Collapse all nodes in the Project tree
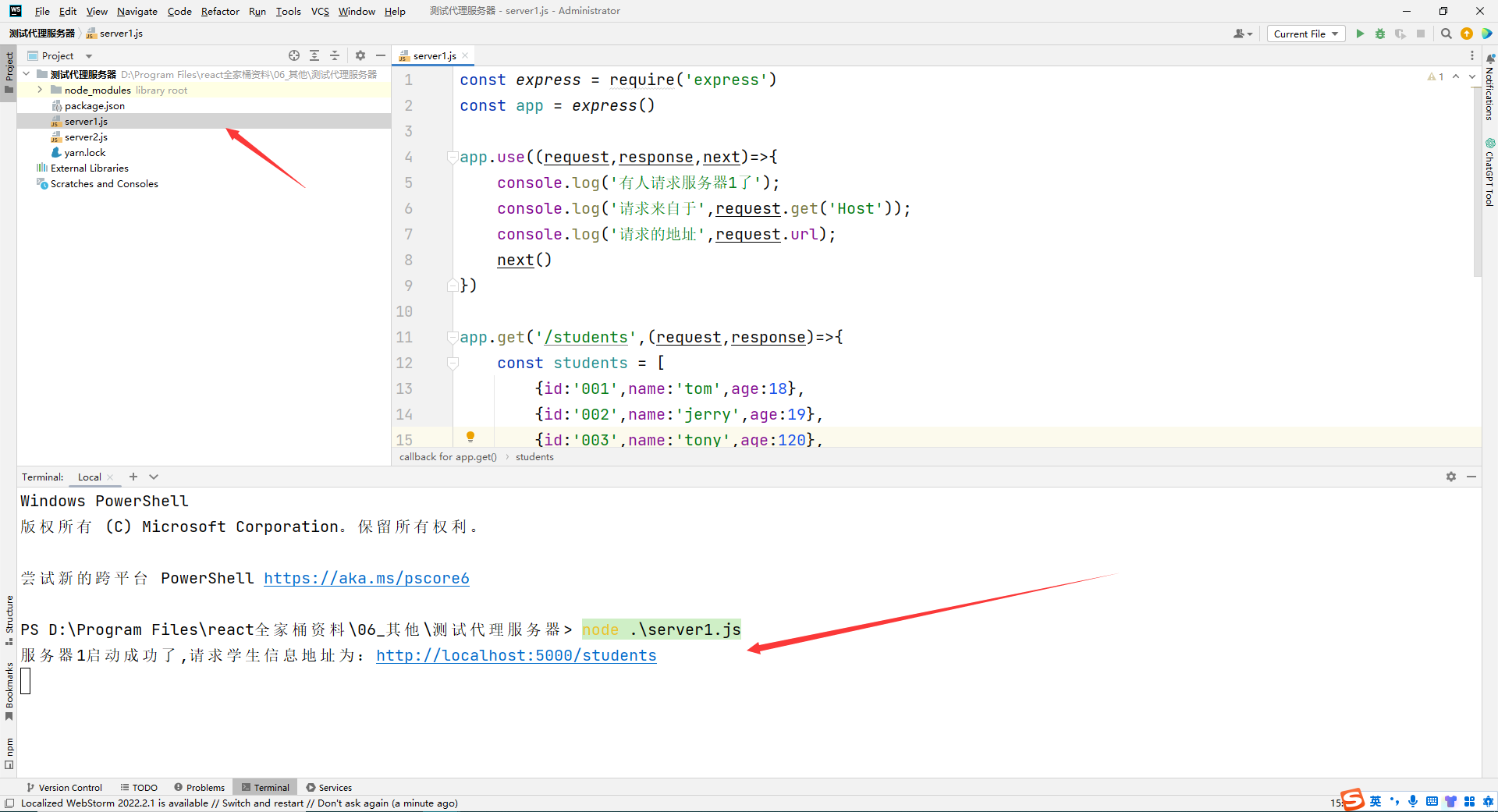The width and height of the screenshot is (1498, 812). [335, 55]
